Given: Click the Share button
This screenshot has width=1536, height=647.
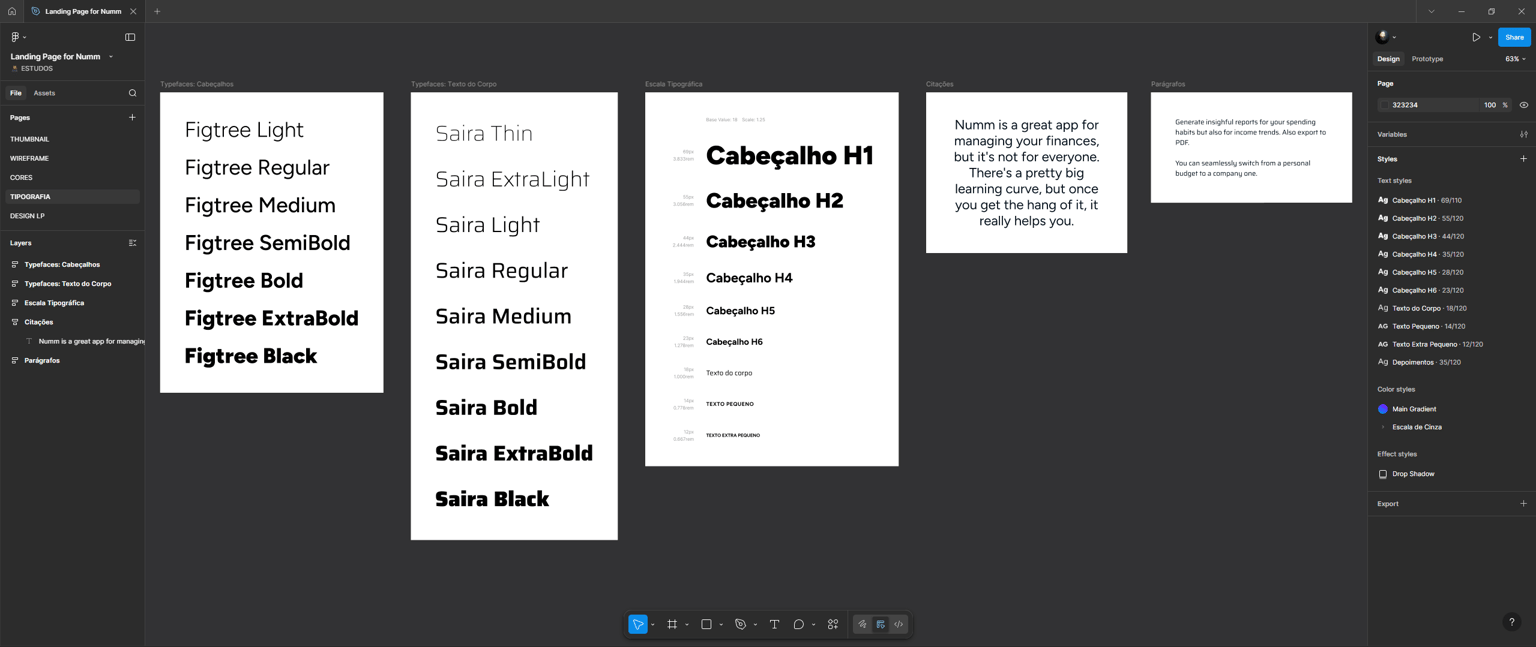Looking at the screenshot, I should (1514, 37).
